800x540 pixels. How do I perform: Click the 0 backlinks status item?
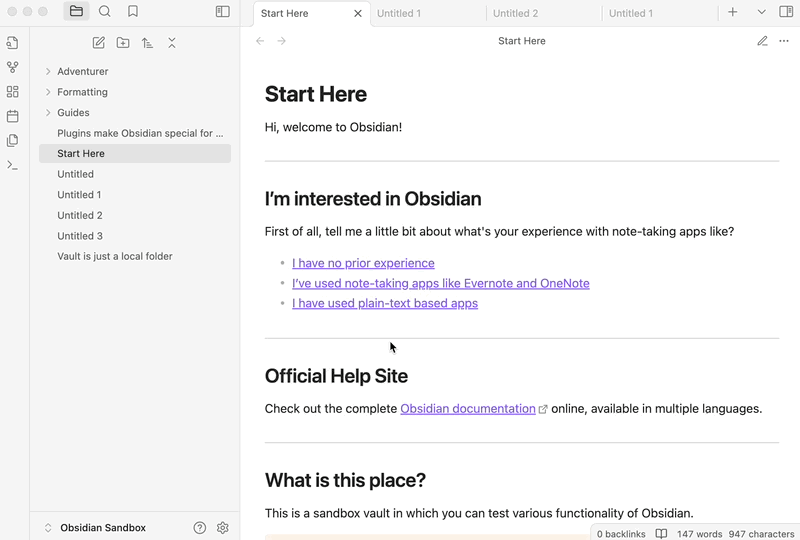click(621, 534)
